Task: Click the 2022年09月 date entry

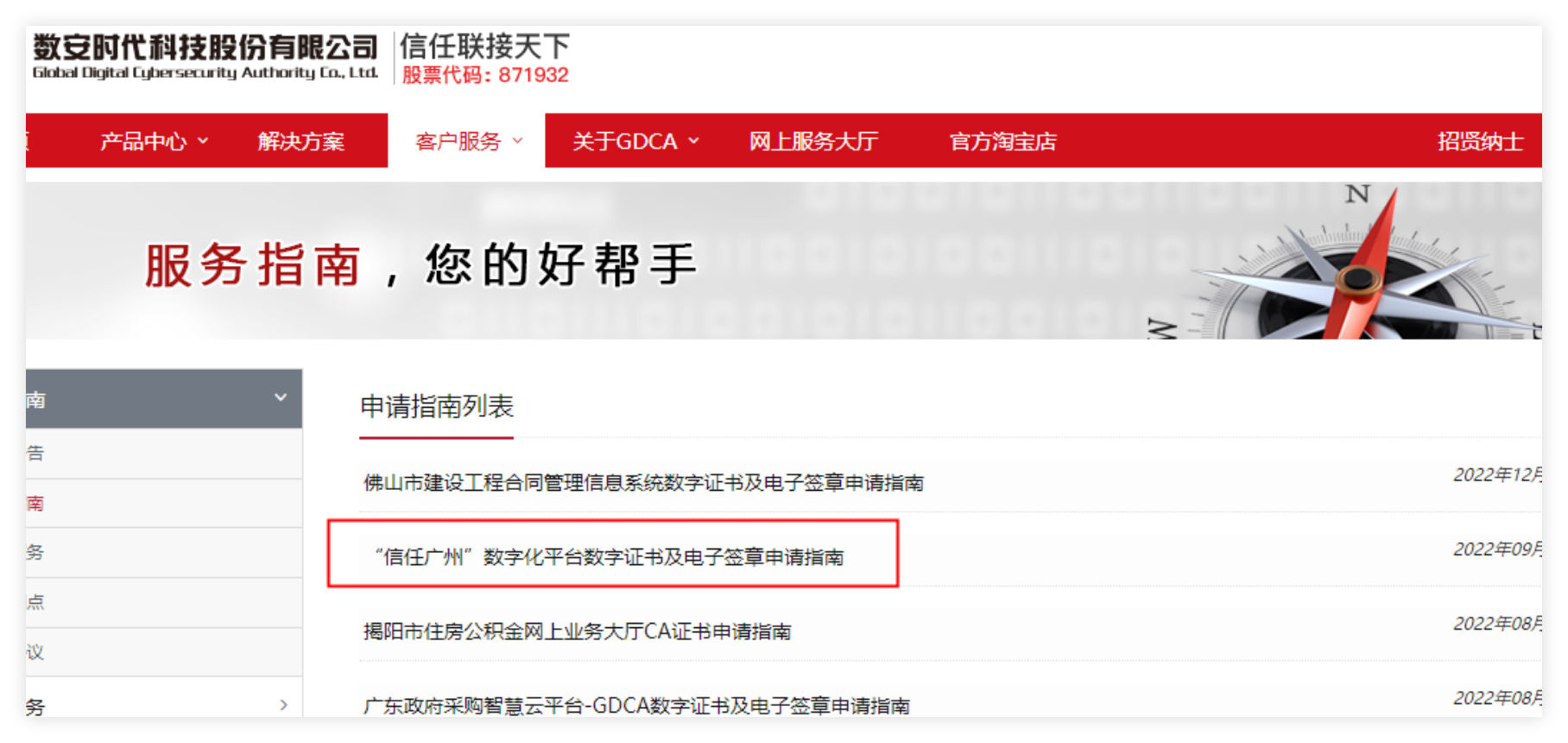Action: 1497,549
